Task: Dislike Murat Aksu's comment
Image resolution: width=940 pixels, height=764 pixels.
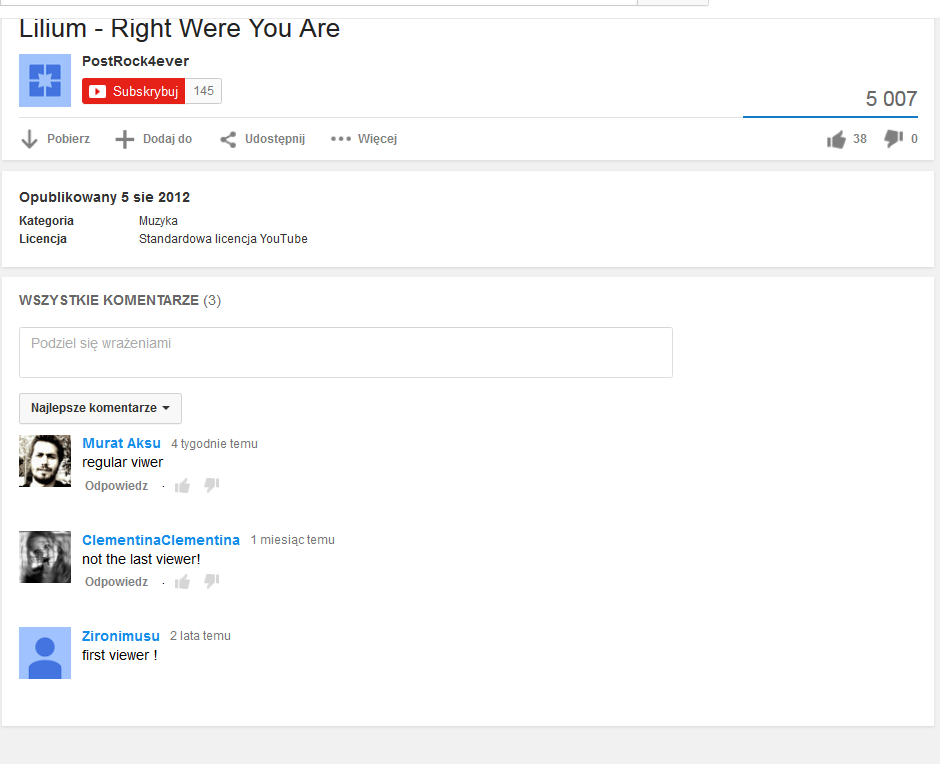Action: pos(212,485)
